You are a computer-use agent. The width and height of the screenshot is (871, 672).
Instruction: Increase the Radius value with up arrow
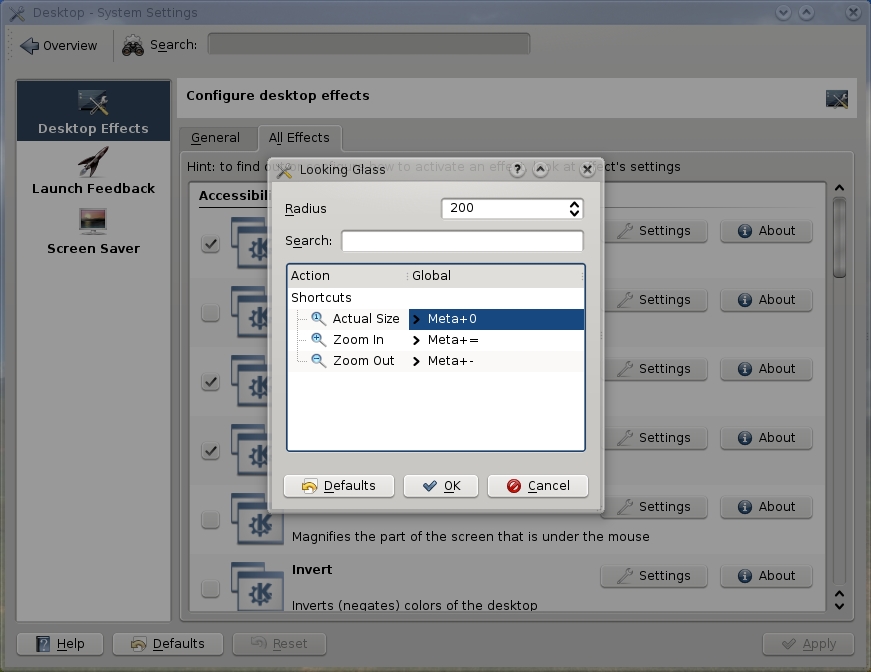pos(574,204)
